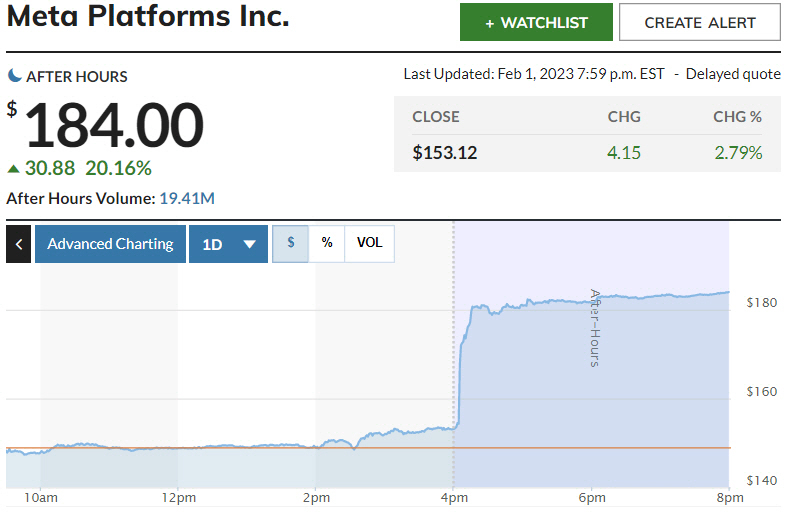This screenshot has height=521, width=789.
Task: Open Advanced Charting
Action: pos(110,244)
